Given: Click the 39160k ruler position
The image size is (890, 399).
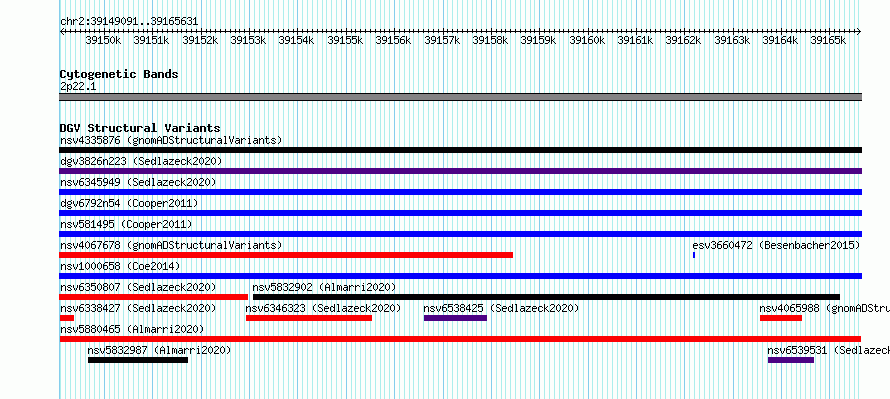Looking at the screenshot, I should tap(587, 40).
